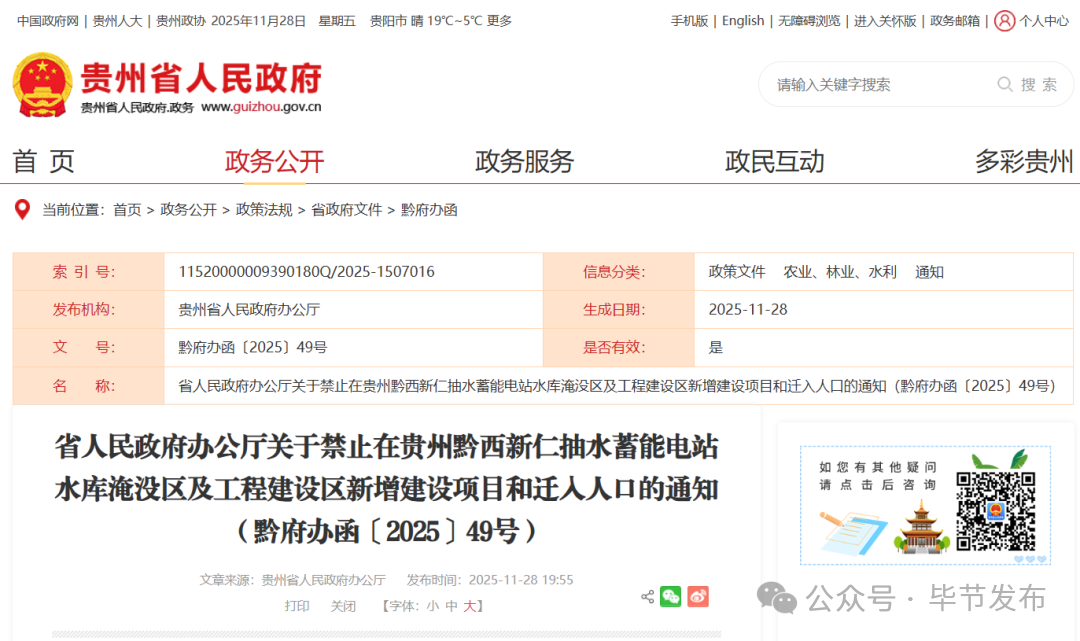Screen dimensions: 1080x641
Task: Click the red location pin icon
Action: click(x=22, y=210)
